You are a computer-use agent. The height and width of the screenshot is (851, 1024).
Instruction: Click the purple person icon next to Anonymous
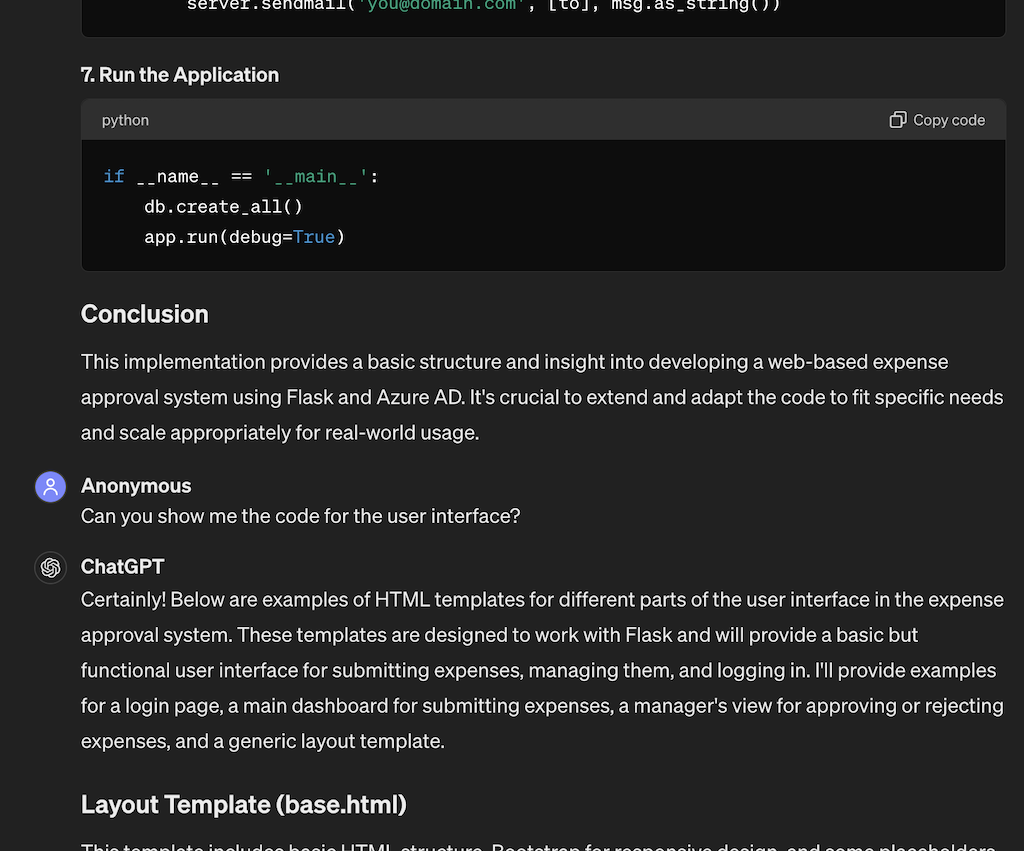coord(50,486)
